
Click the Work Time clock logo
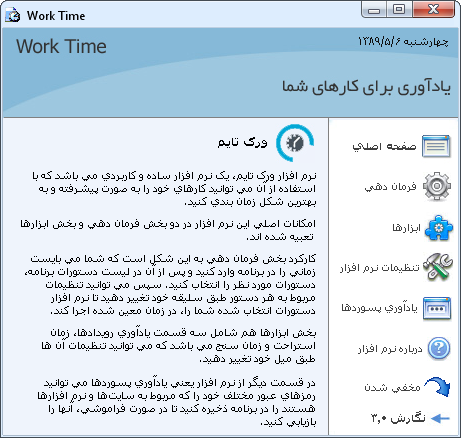(x=295, y=143)
